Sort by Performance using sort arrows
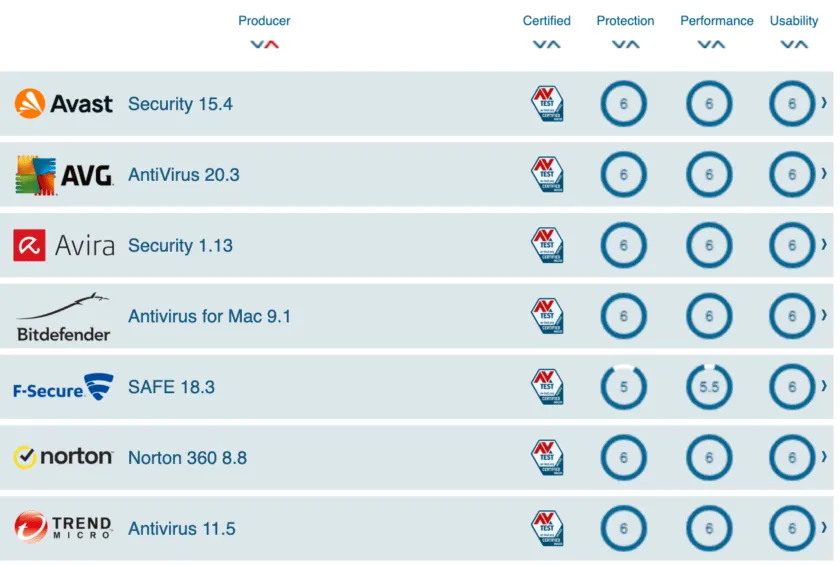This screenshot has width=840, height=565. (x=711, y=44)
